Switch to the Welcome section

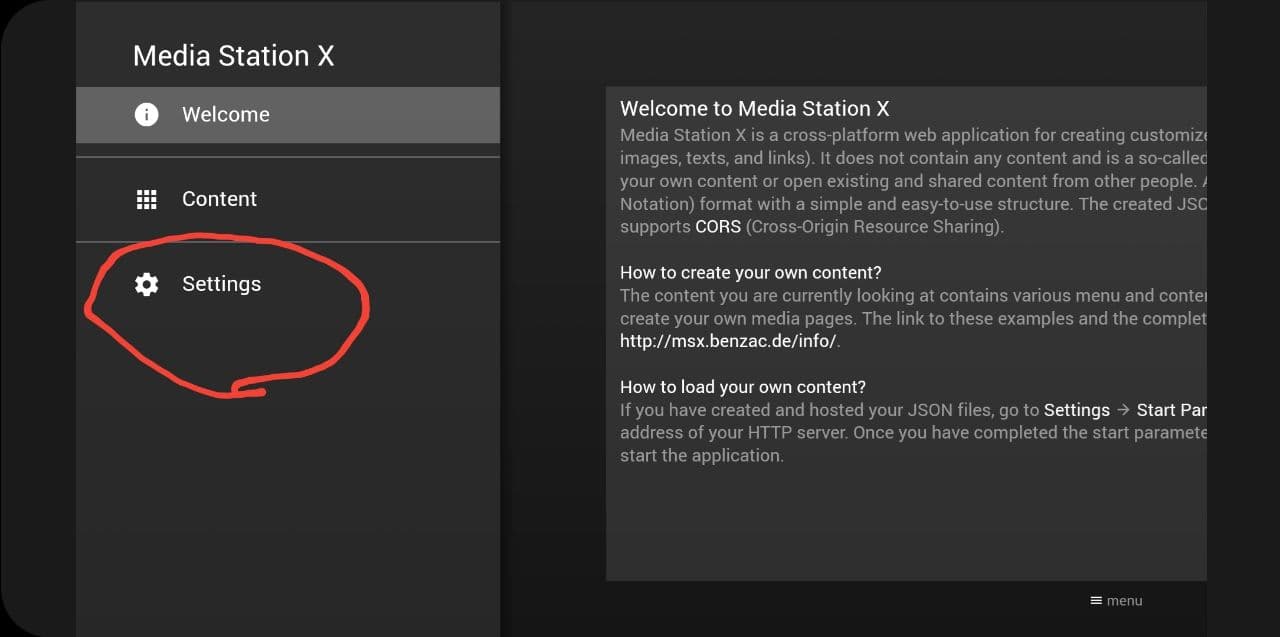tap(225, 114)
